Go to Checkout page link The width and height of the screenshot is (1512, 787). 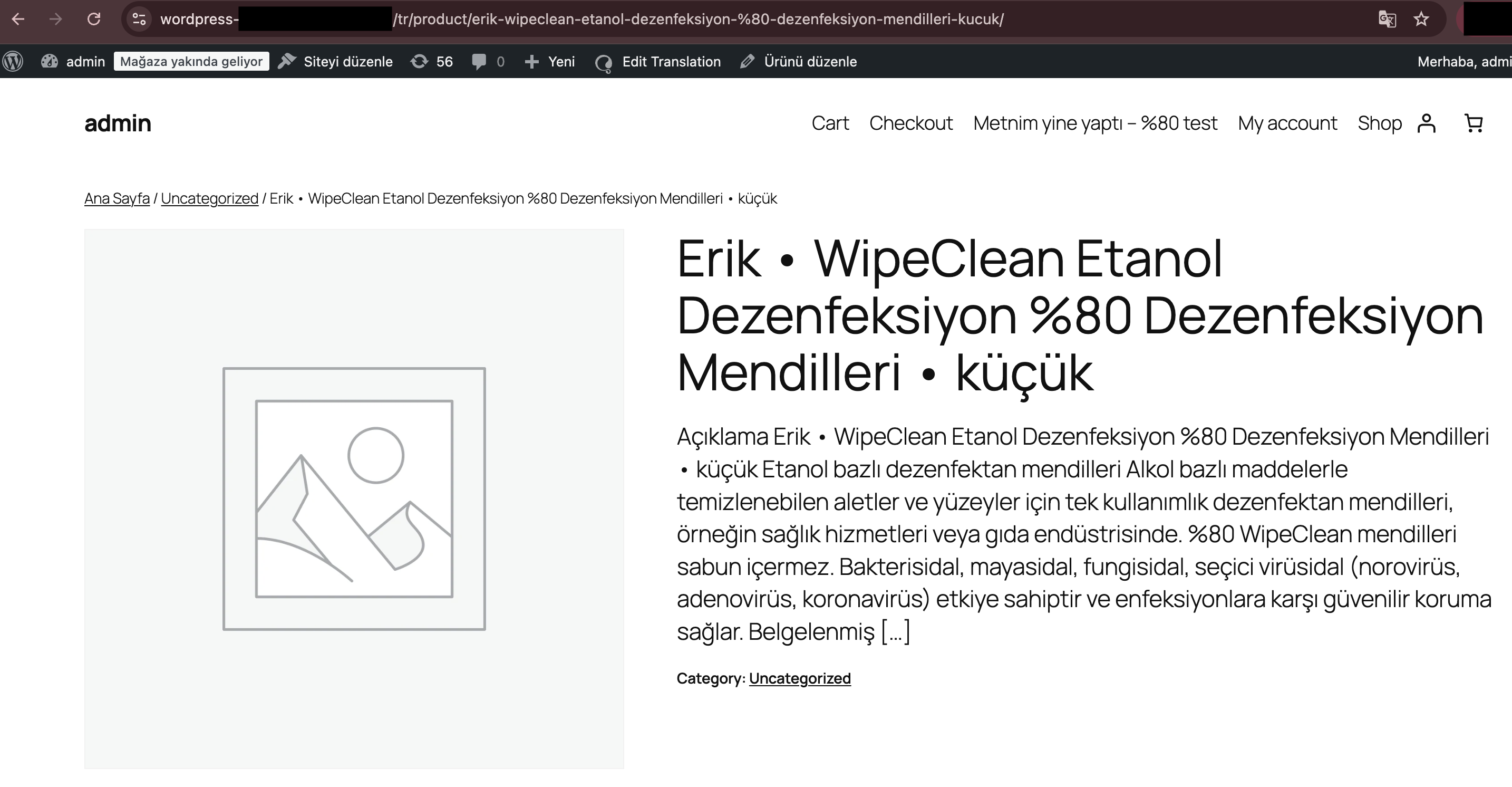(910, 123)
